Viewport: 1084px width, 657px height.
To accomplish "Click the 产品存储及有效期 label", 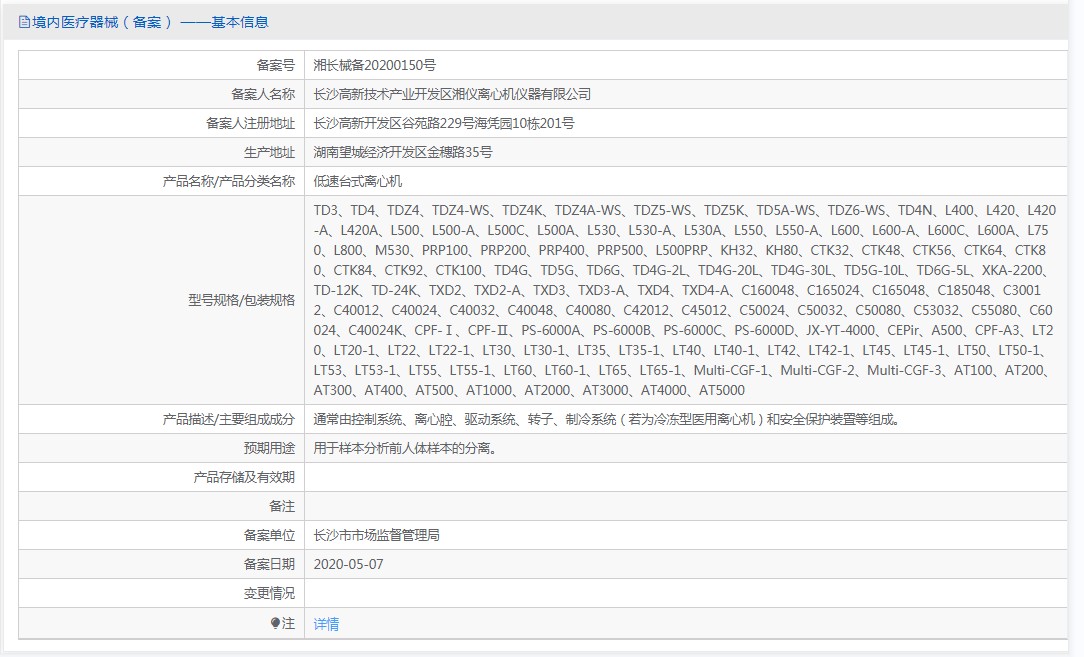I will [244, 477].
